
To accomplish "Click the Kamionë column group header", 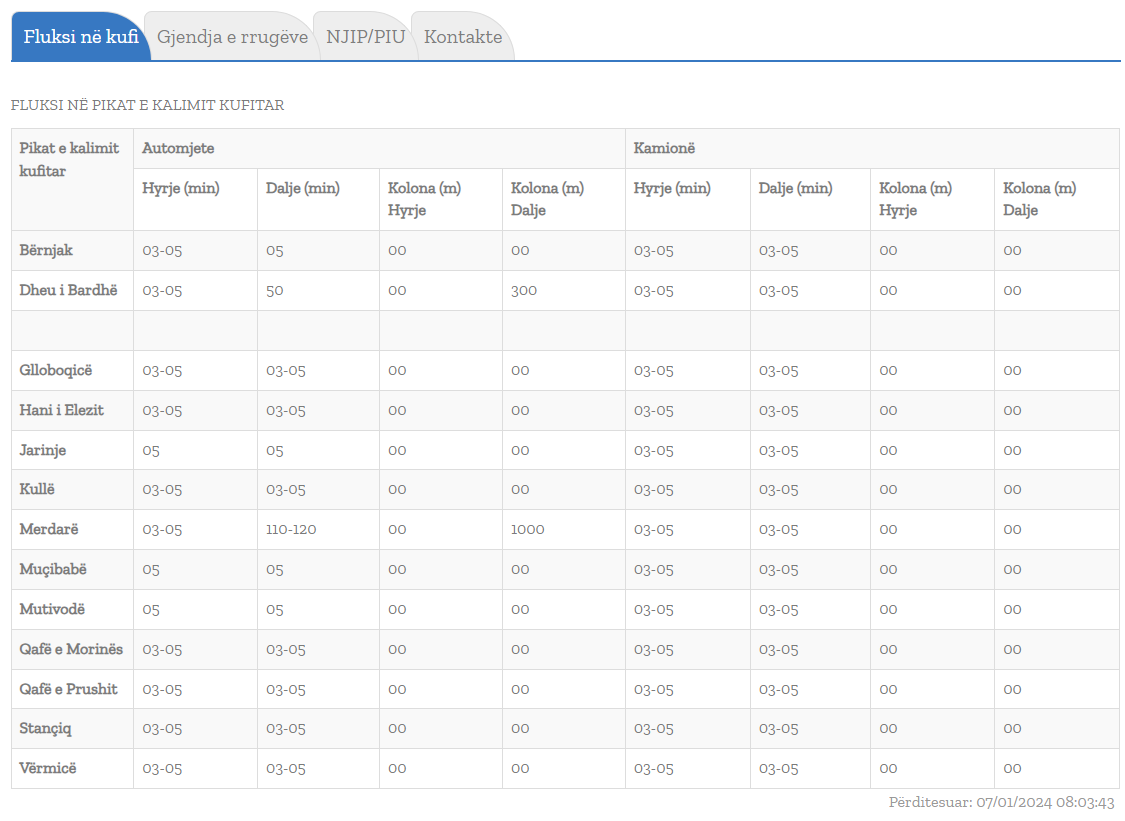I will (664, 148).
